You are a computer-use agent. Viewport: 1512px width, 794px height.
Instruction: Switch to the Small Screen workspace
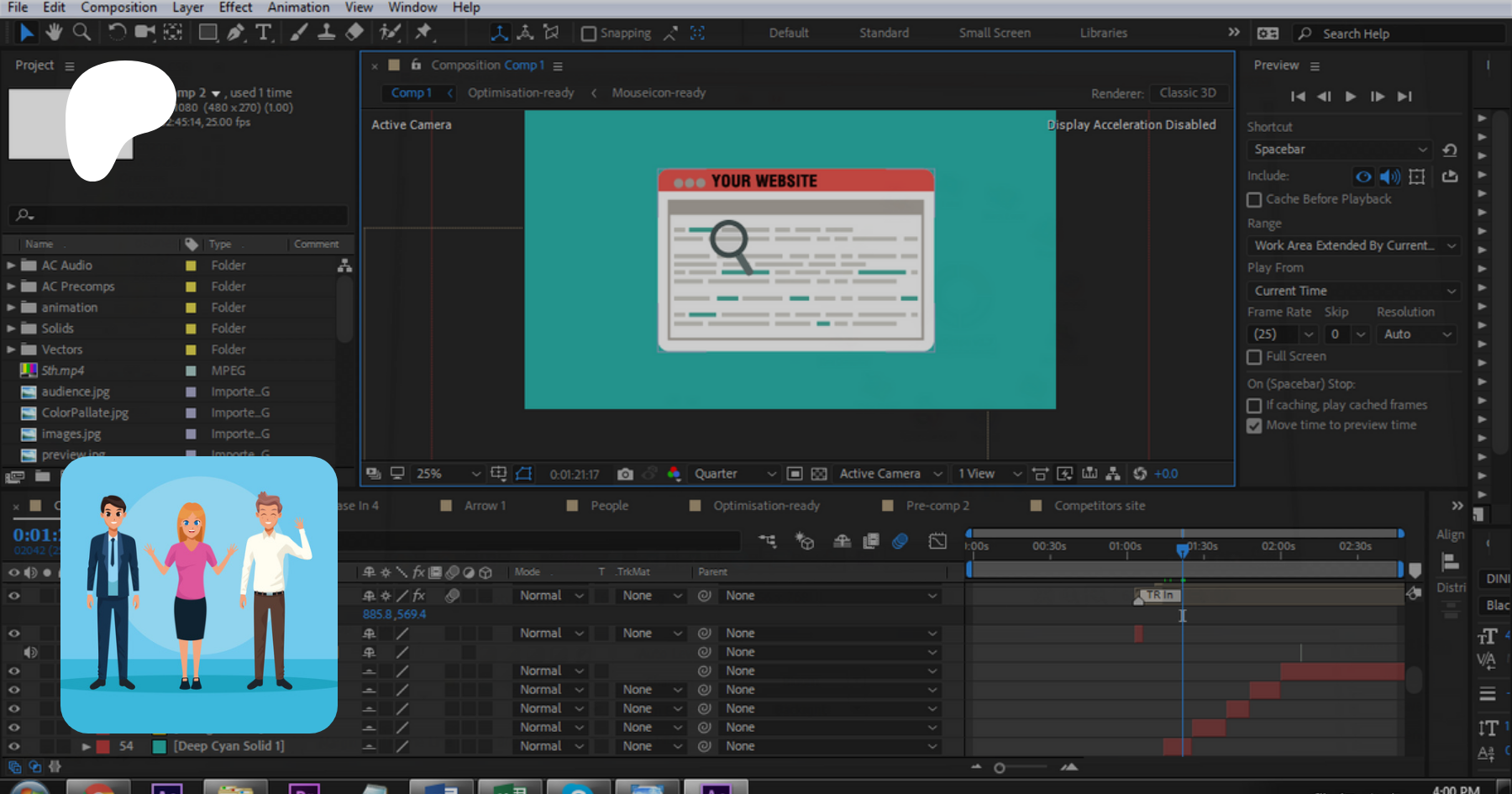[995, 33]
